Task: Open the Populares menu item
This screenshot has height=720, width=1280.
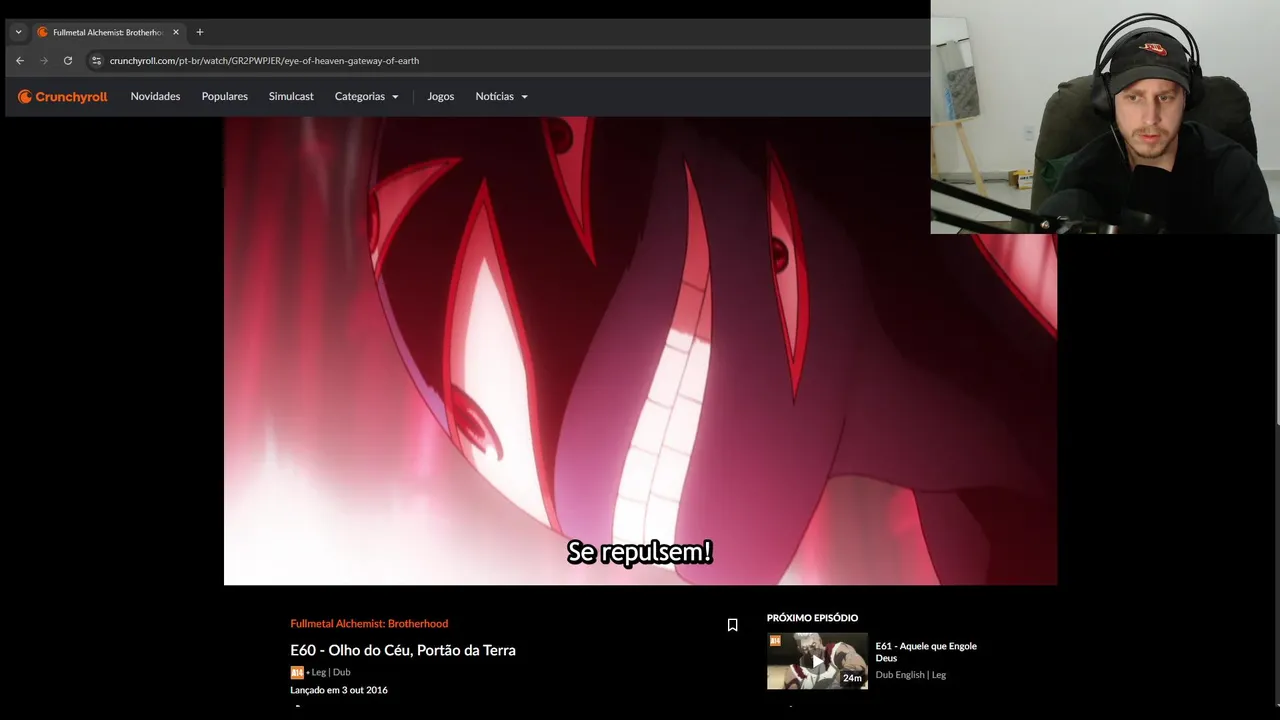Action: [224, 97]
